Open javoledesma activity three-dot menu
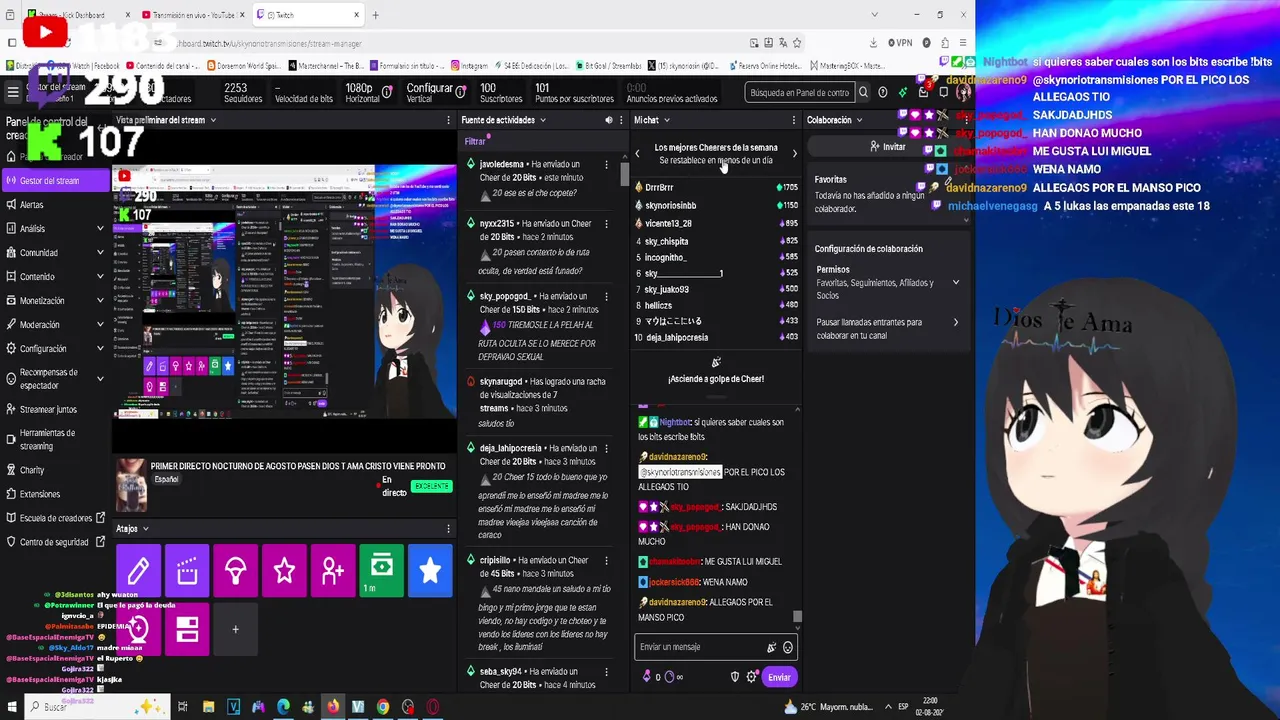Viewport: 1280px width, 720px height. (x=606, y=164)
